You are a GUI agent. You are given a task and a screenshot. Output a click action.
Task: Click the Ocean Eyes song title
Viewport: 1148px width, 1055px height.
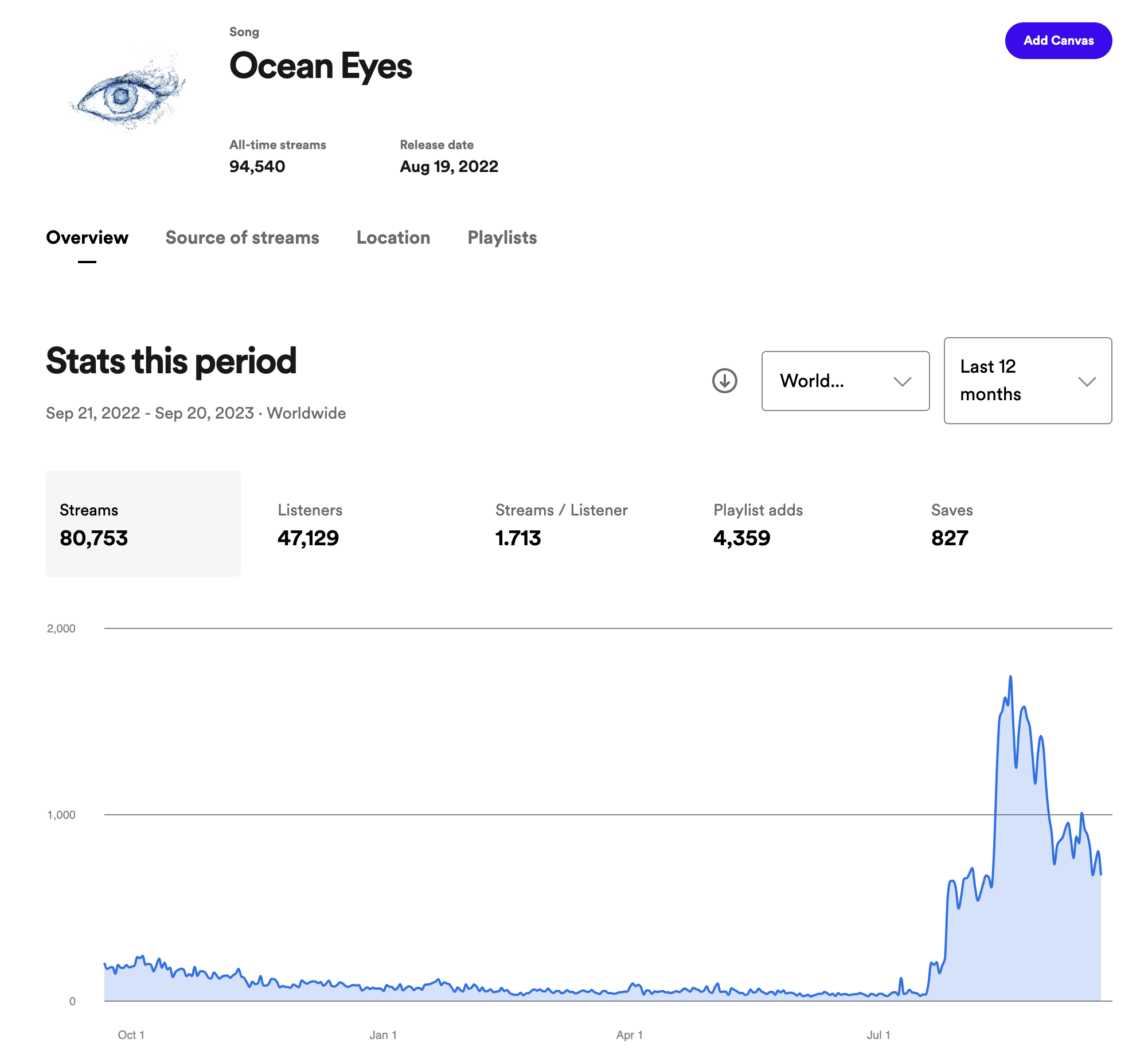coord(321,67)
